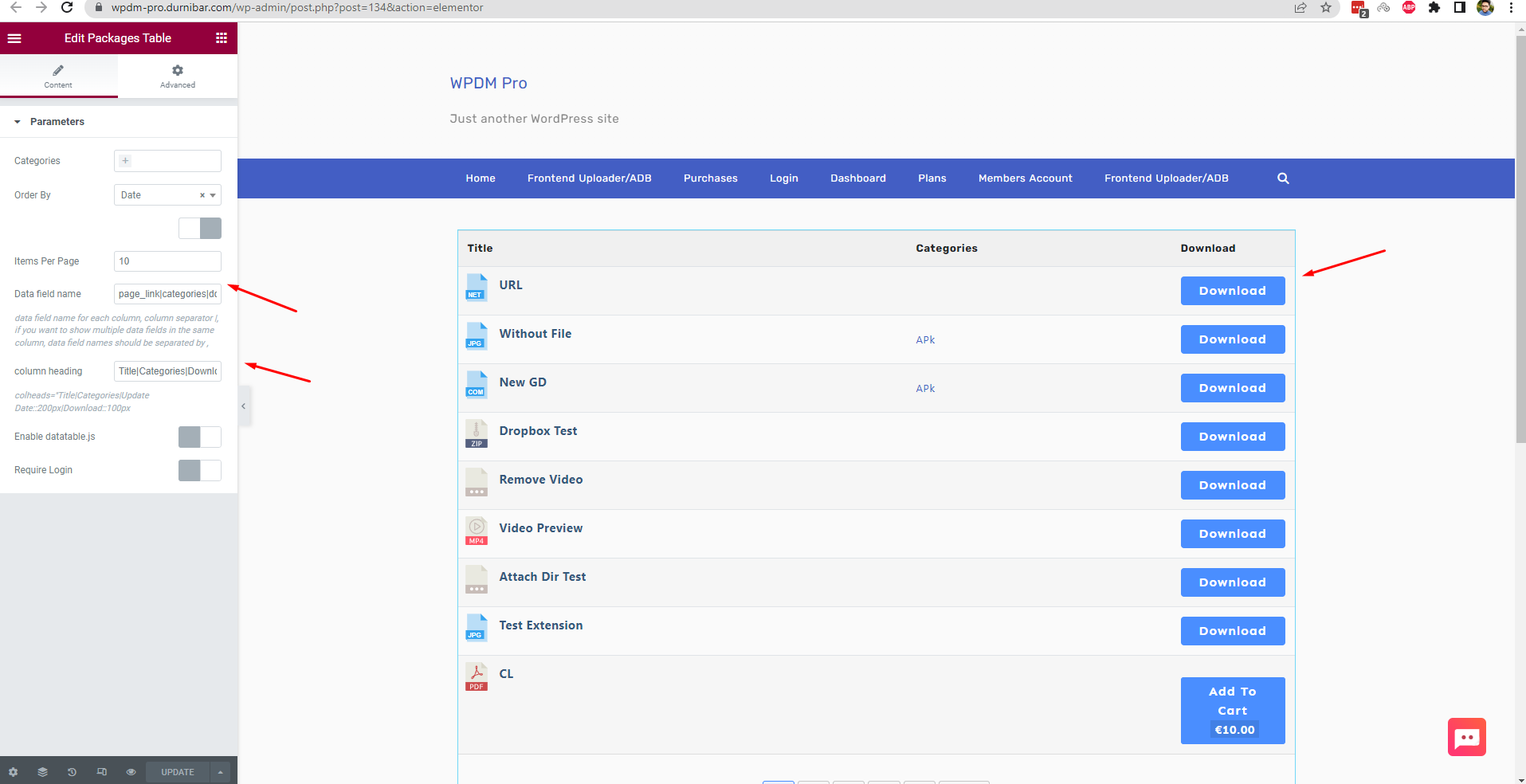Click Download for Without File
The image size is (1526, 784).
pos(1233,339)
